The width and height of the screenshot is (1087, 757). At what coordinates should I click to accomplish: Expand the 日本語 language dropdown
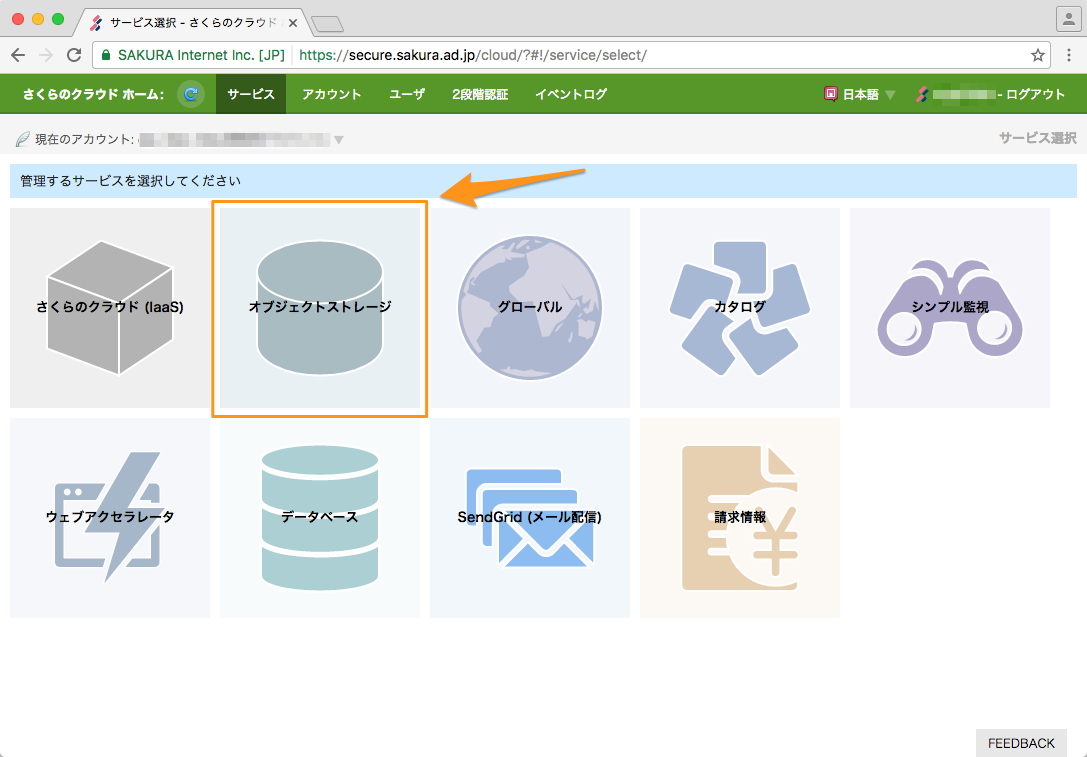tap(860, 94)
